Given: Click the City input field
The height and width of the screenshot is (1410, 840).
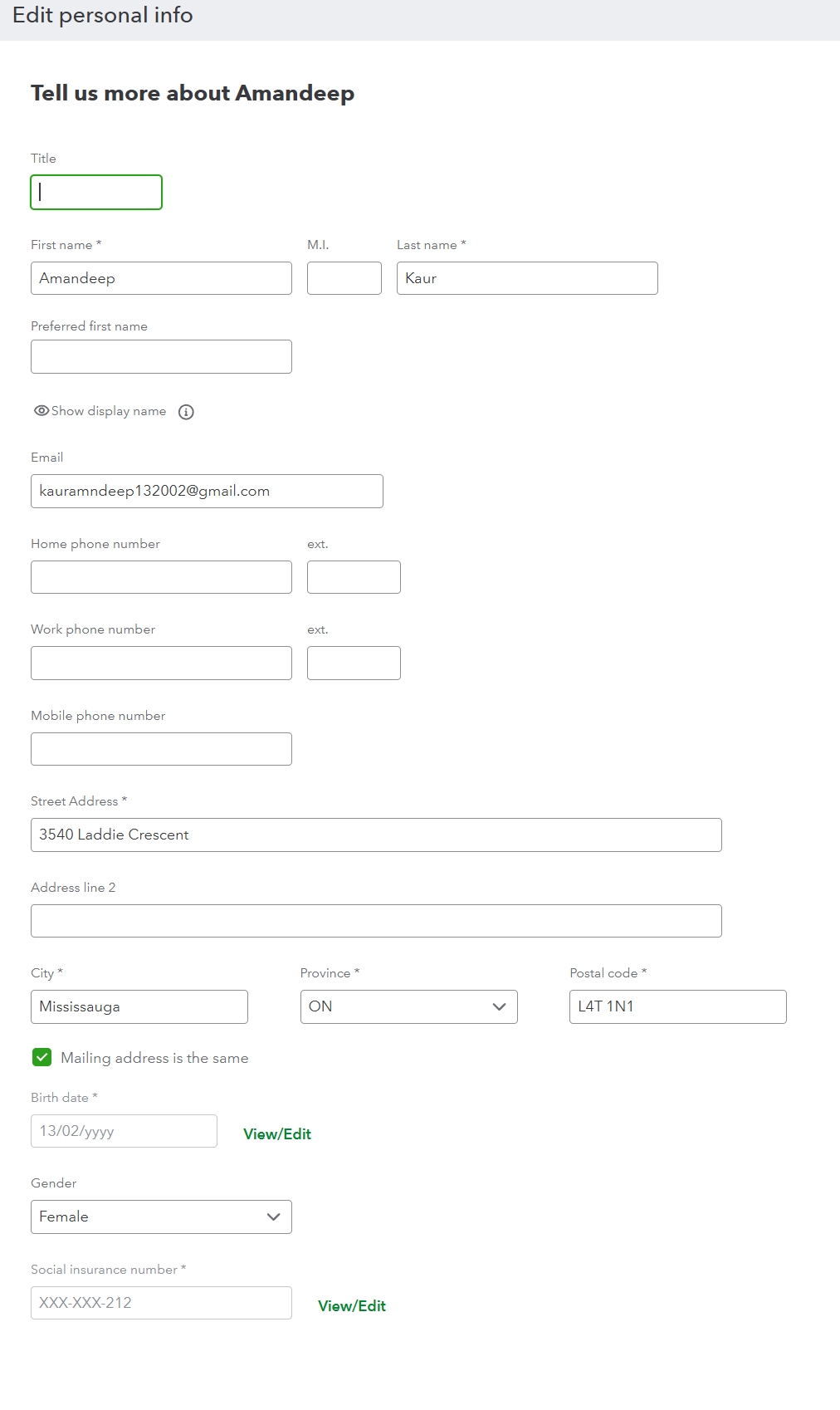Looking at the screenshot, I should (x=139, y=1006).
